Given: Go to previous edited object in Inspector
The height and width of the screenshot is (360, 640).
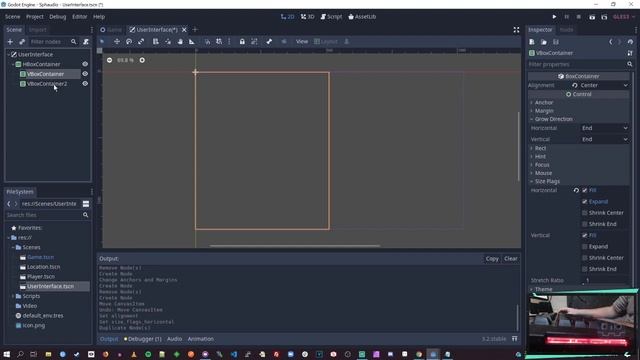Looking at the screenshot, I should [x=611, y=42].
